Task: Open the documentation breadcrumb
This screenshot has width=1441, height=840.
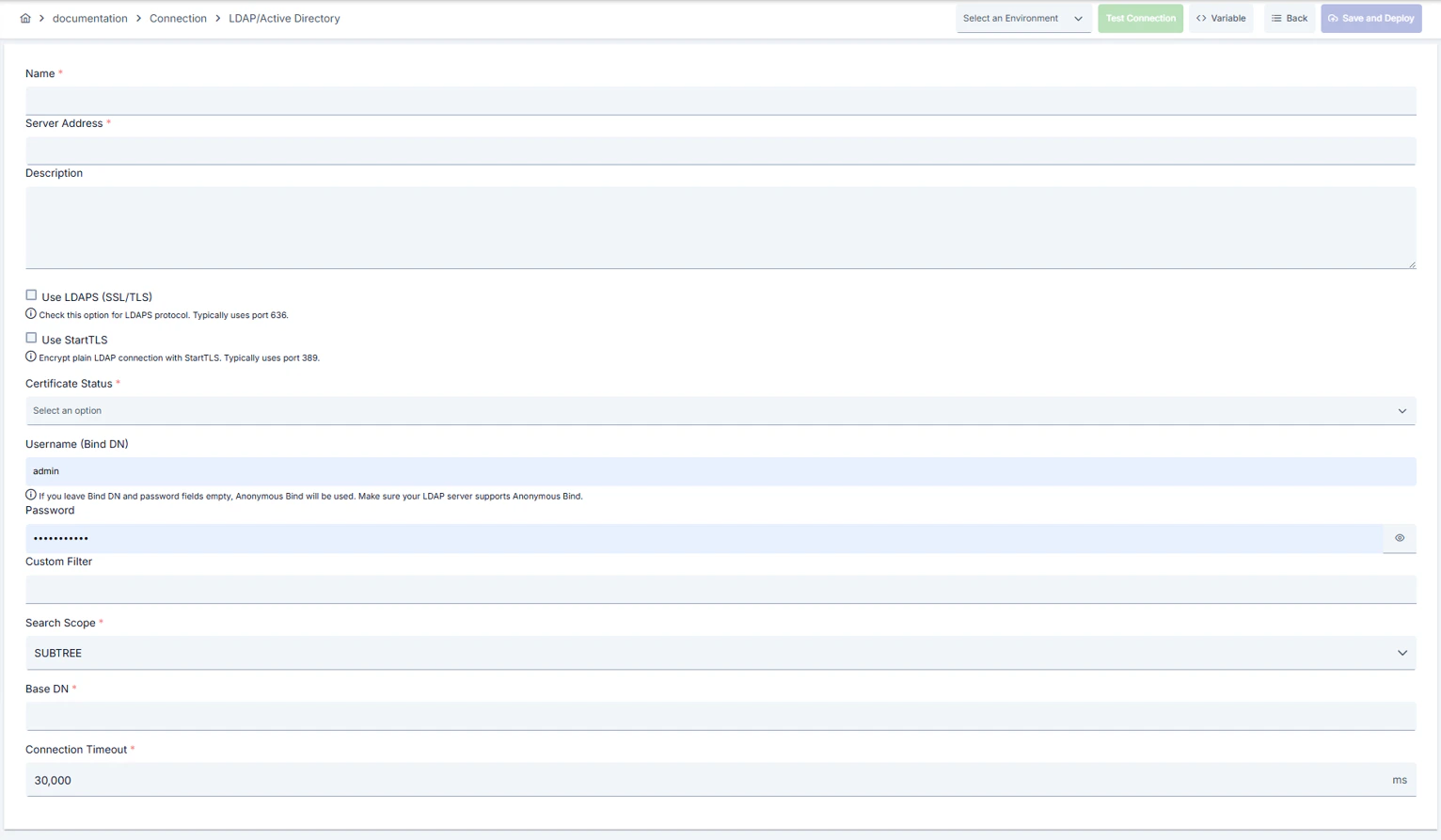Action: click(x=89, y=18)
